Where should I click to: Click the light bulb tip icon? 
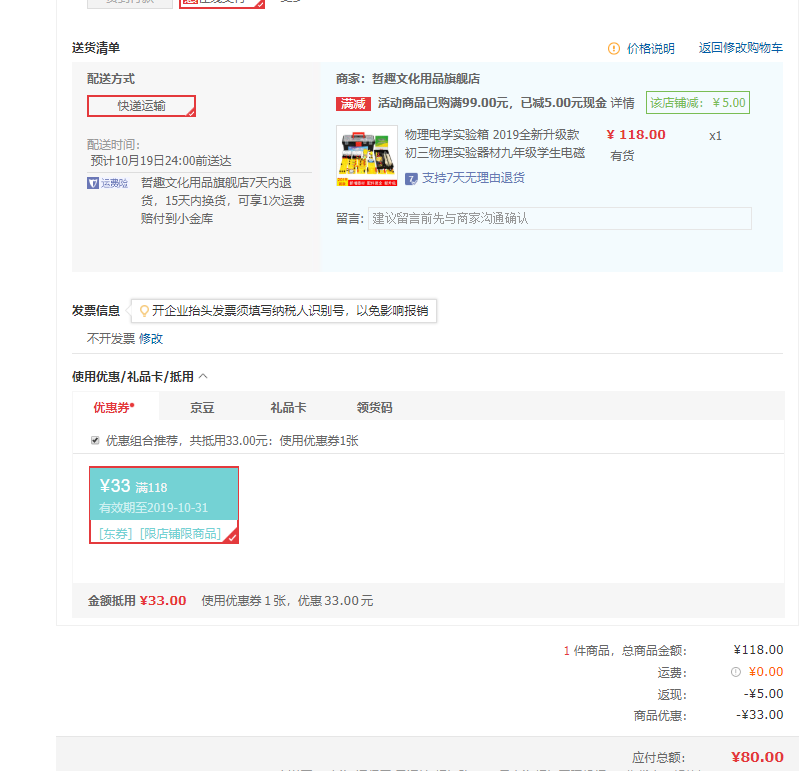pos(145,311)
